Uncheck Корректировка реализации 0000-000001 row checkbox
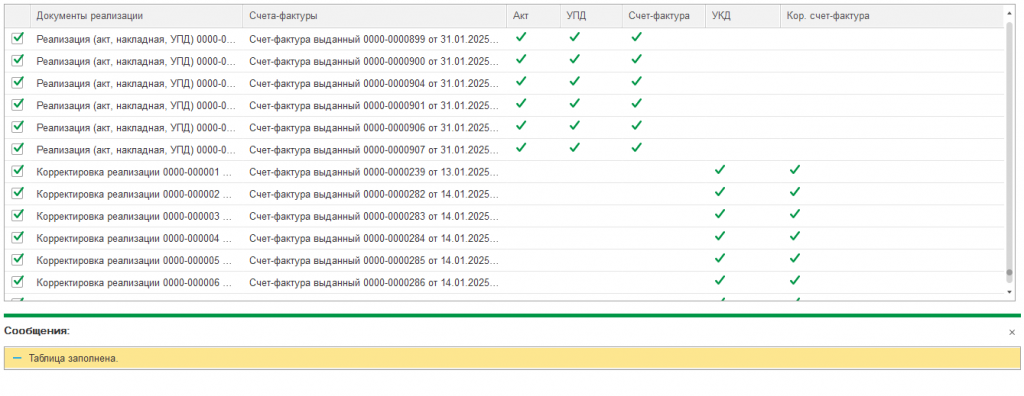Screen dimensions: 1024x396 pos(18,171)
